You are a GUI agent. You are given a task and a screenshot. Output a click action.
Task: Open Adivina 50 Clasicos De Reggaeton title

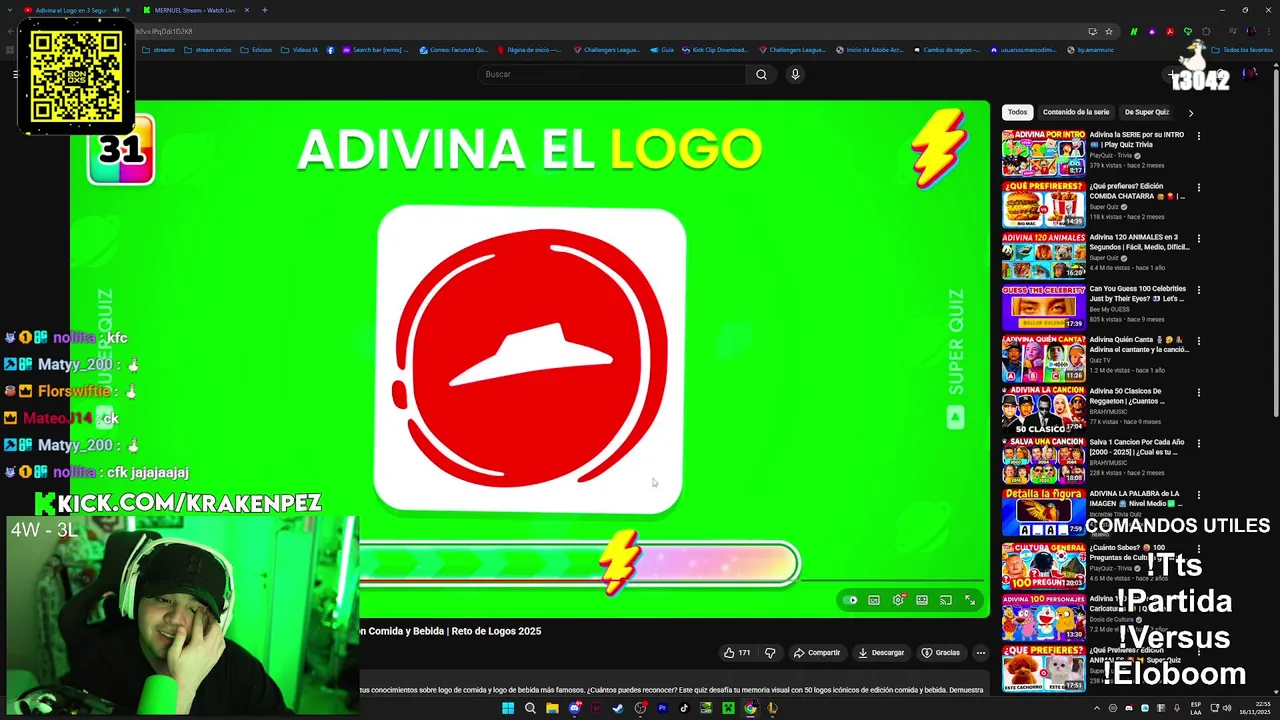1128,396
